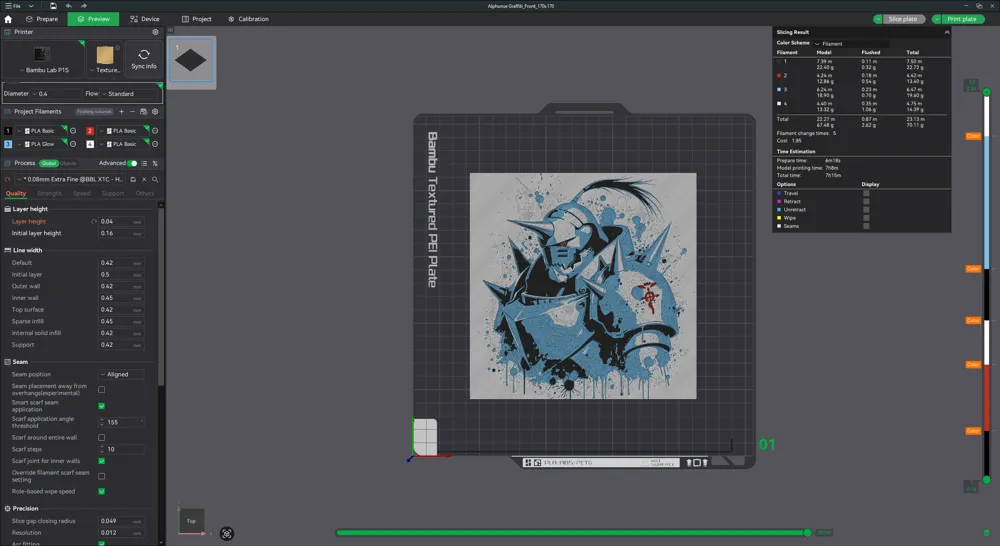Add a new project filament (plus)
The image size is (1000, 546).
pyautogui.click(x=121, y=112)
